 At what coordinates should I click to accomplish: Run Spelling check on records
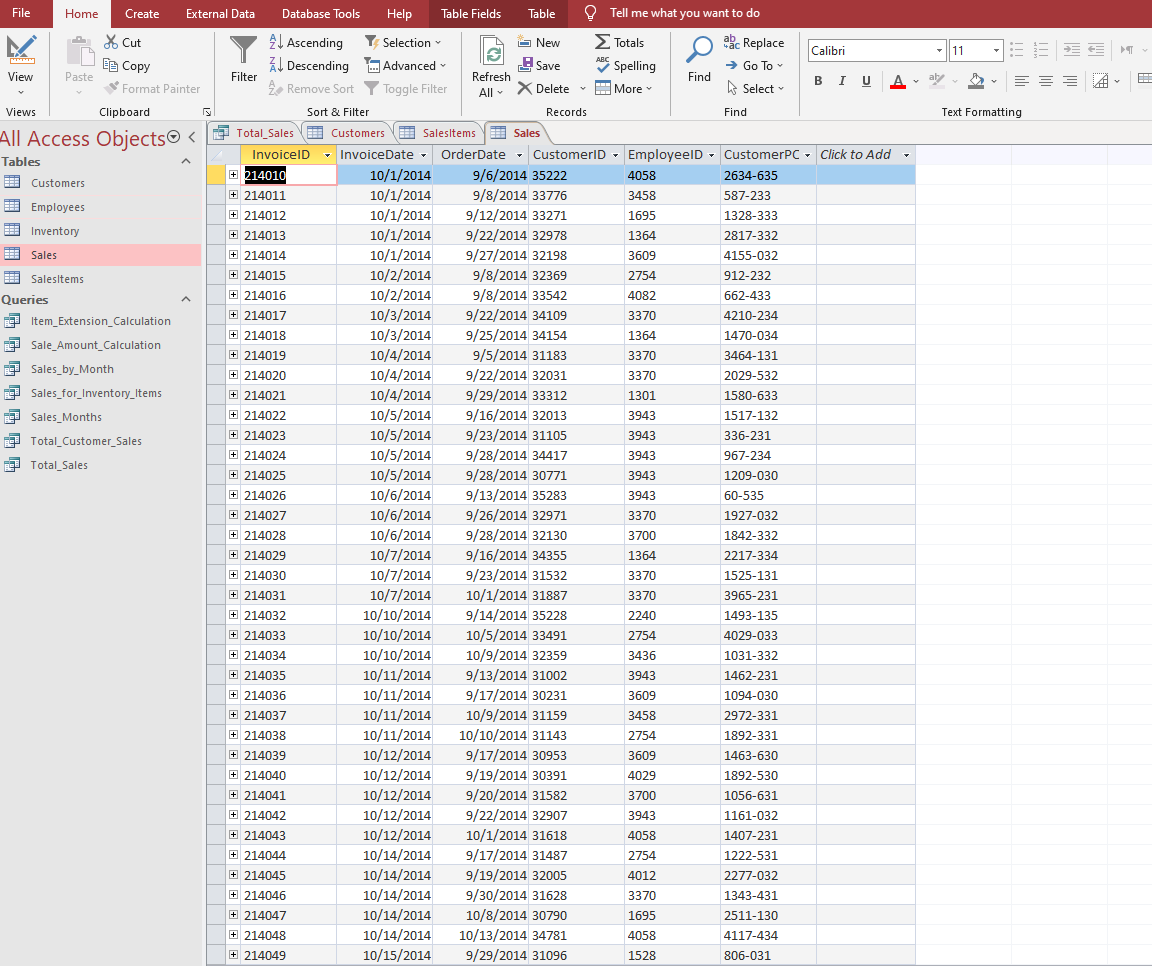tap(625, 66)
